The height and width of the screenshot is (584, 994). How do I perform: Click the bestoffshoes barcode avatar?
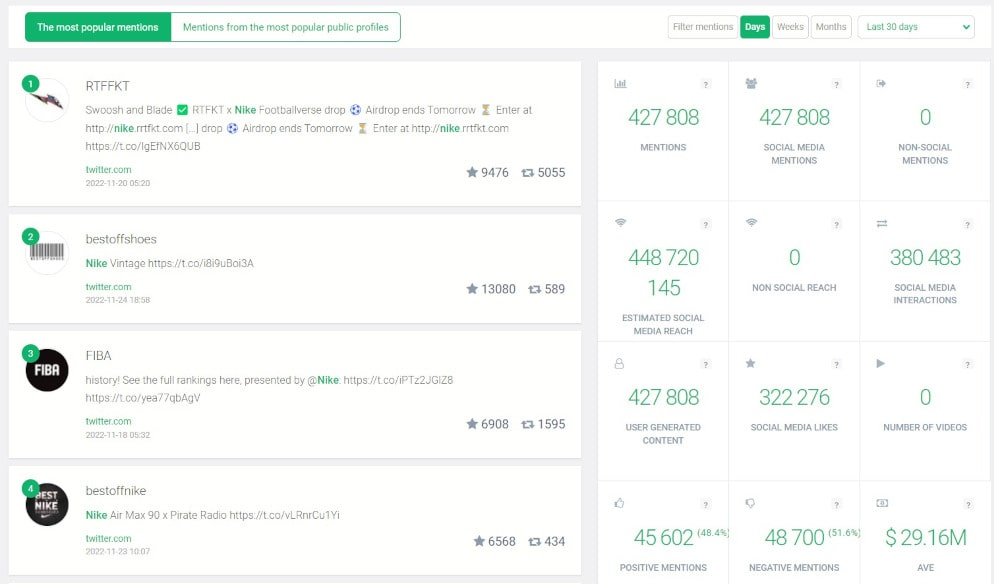pyautogui.click(x=47, y=252)
